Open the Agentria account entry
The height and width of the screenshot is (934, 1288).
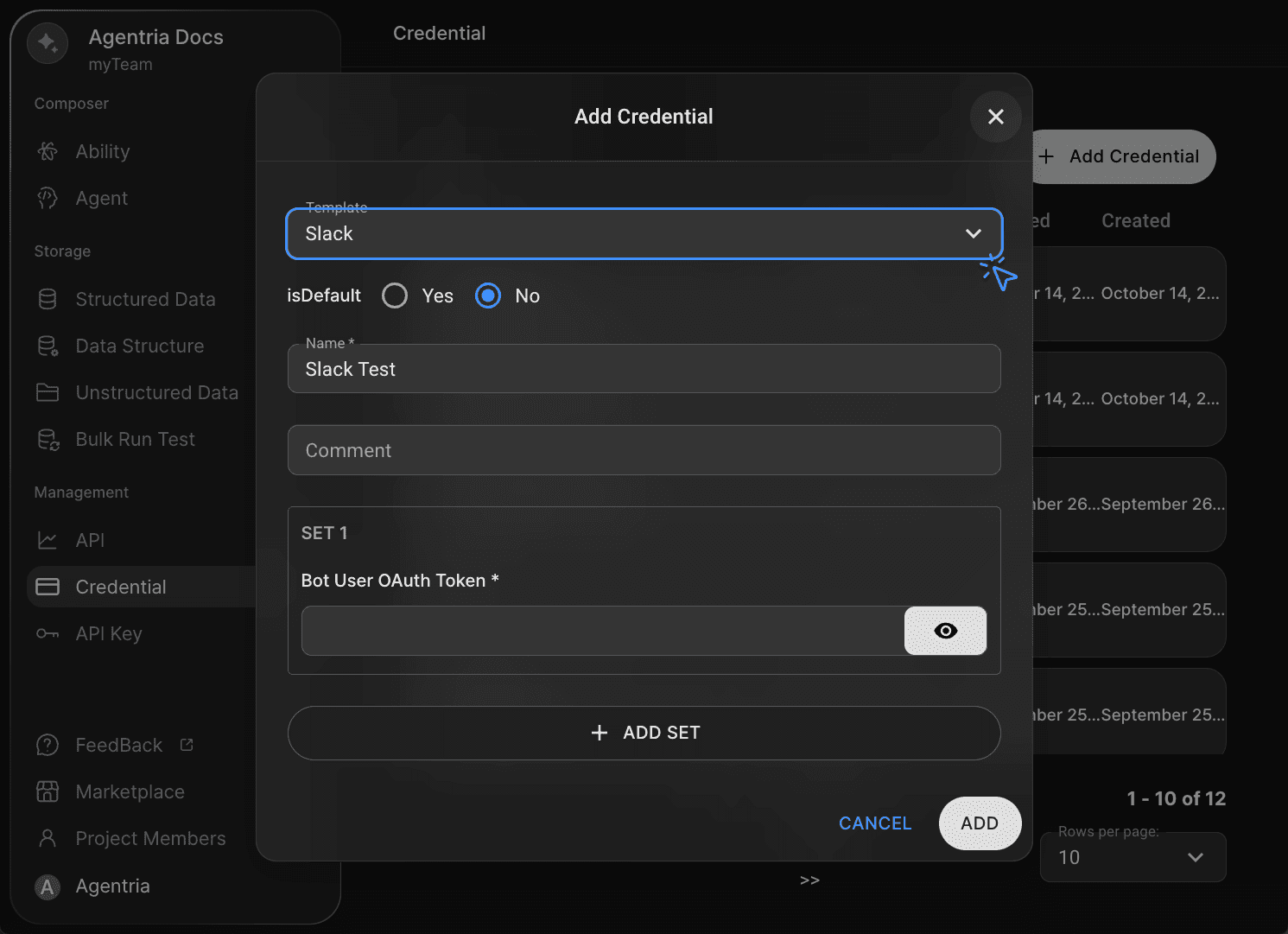113,886
